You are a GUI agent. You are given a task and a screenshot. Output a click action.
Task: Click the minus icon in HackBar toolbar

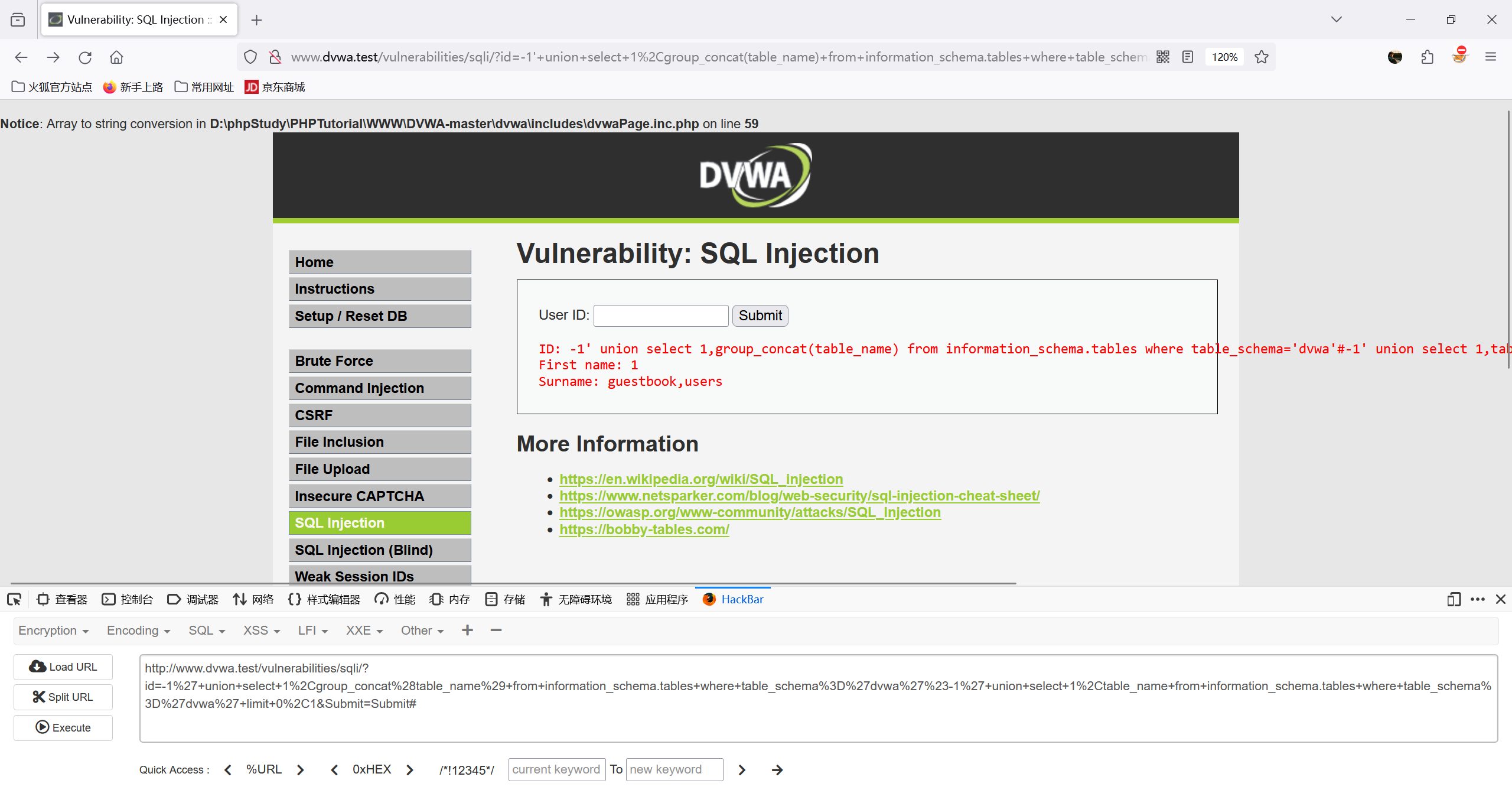[x=496, y=630]
